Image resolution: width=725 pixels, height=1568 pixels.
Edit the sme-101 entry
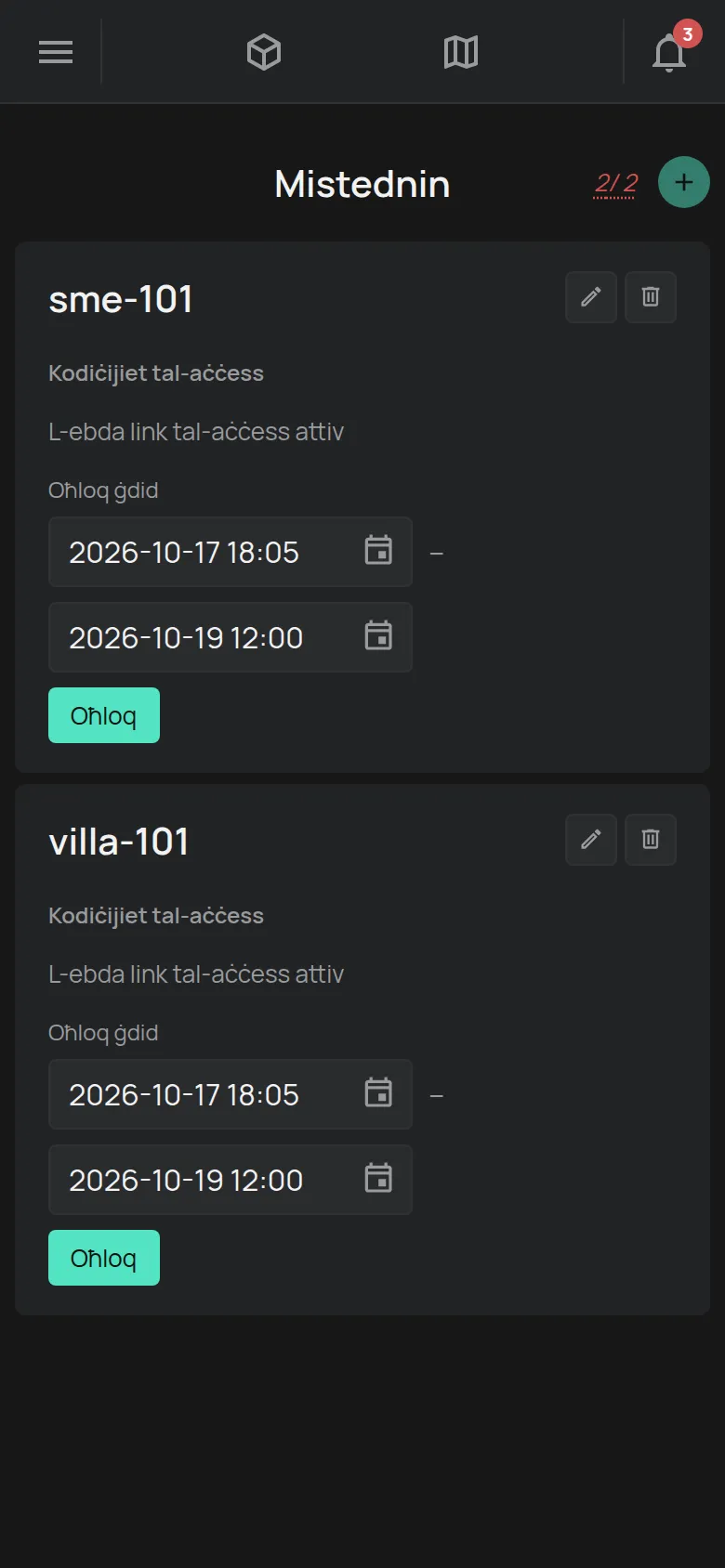point(591,297)
